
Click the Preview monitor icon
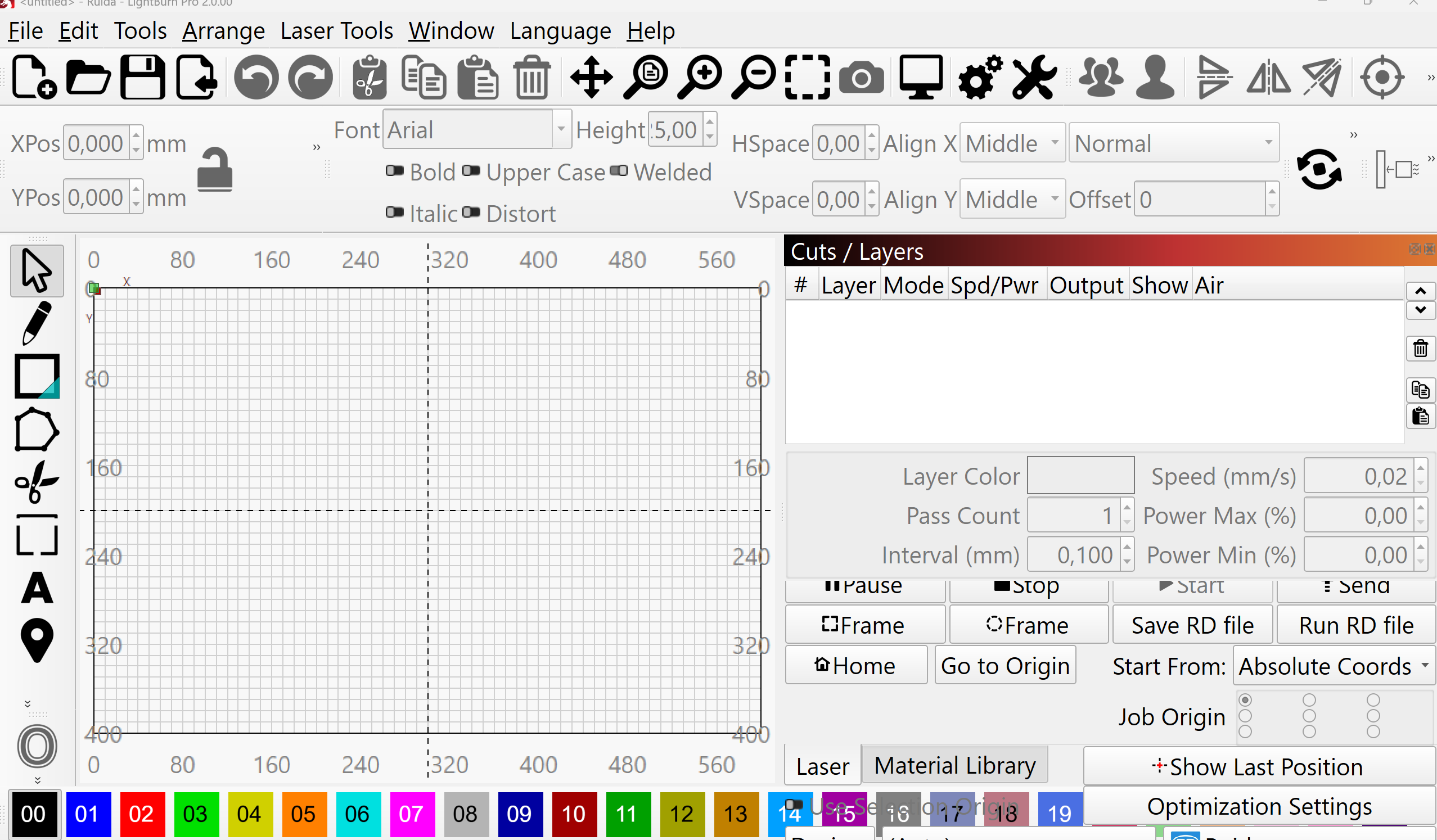[x=920, y=77]
